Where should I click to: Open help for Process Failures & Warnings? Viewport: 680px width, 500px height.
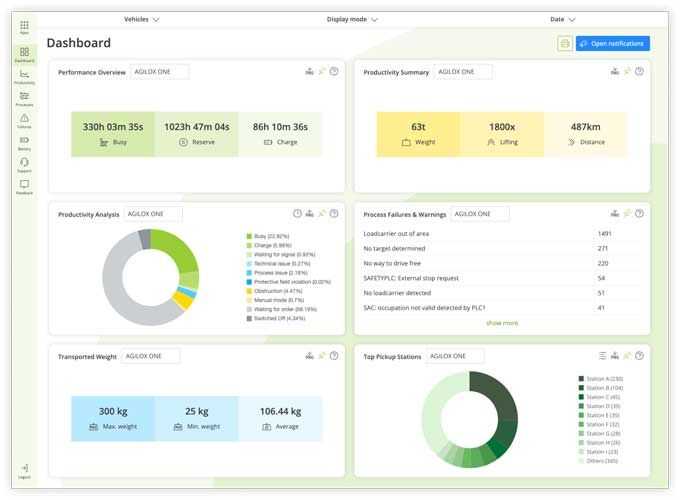(x=639, y=213)
